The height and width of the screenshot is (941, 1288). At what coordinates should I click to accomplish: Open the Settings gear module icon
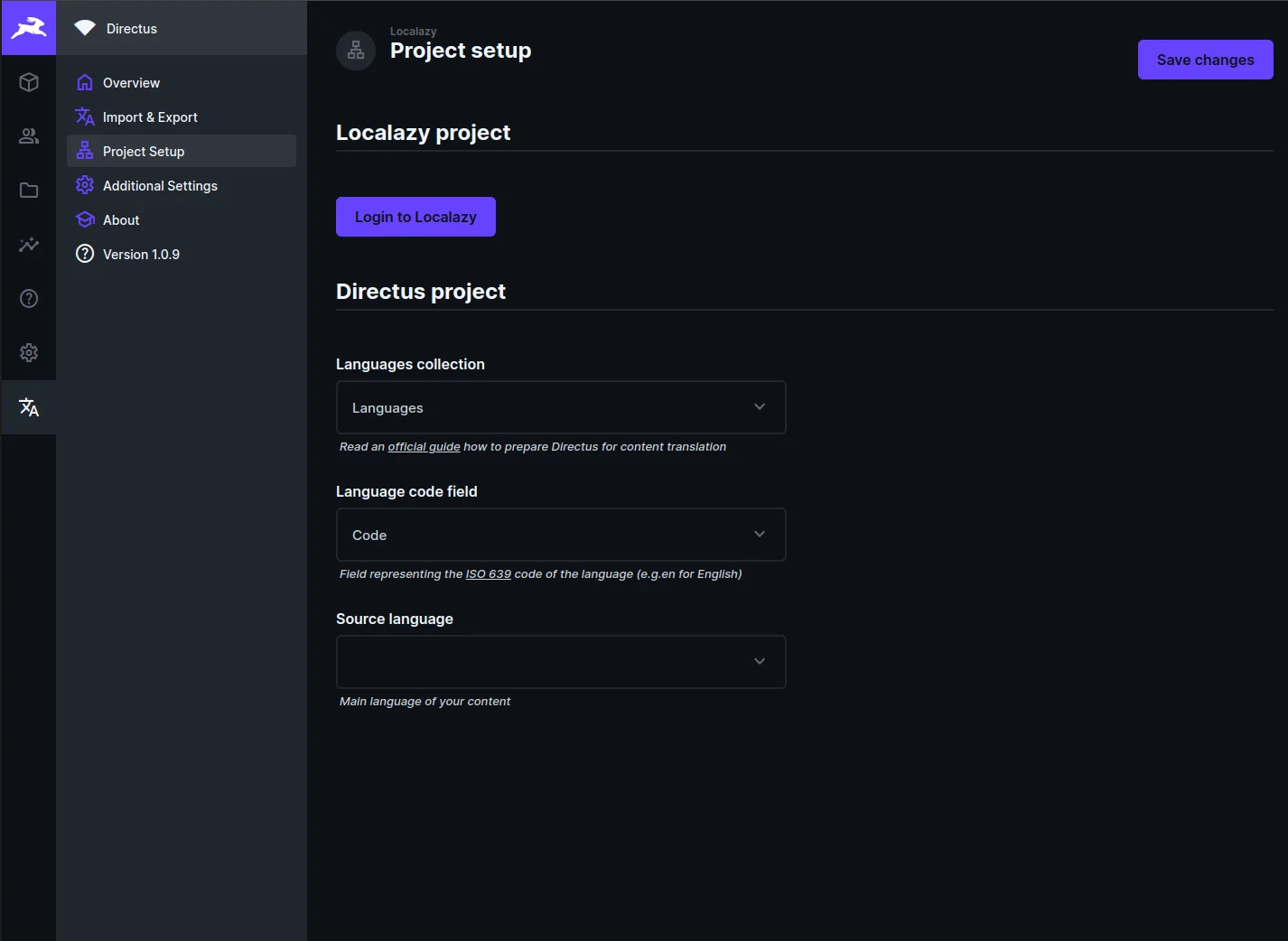coord(29,353)
